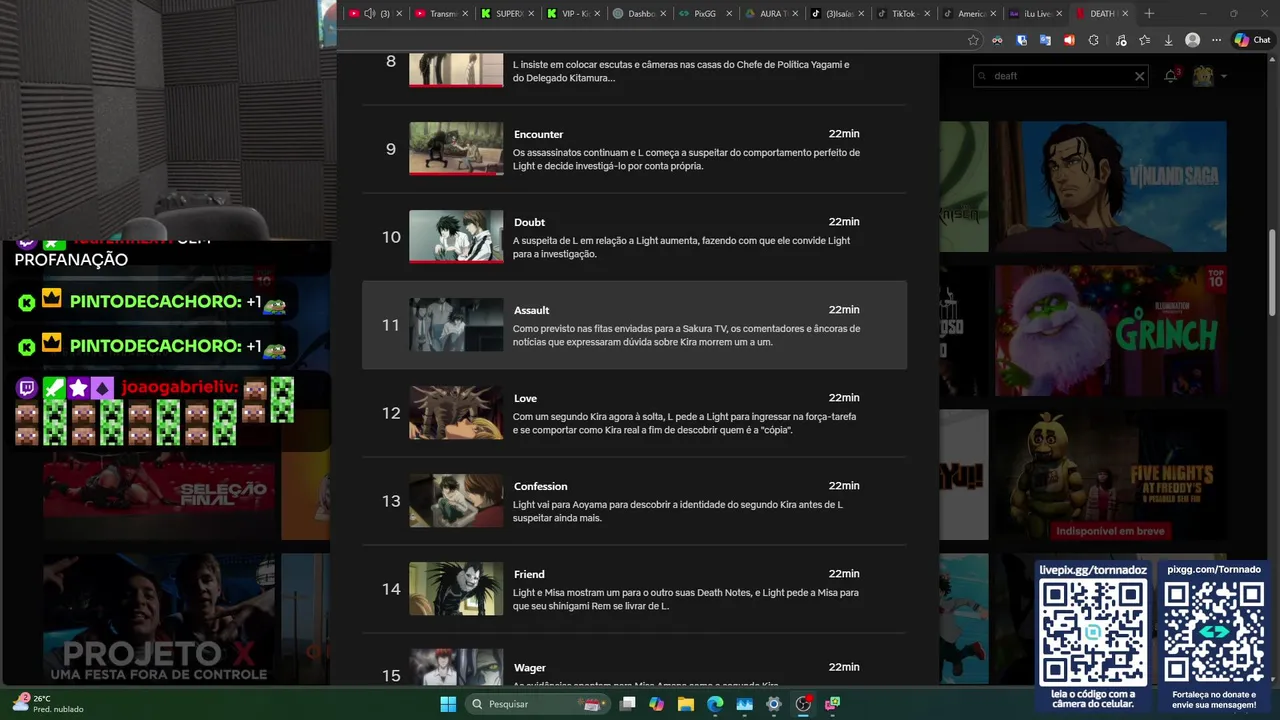Open the Copilot Chat button
Viewport: 1280px width, 720px height.
click(1253, 40)
